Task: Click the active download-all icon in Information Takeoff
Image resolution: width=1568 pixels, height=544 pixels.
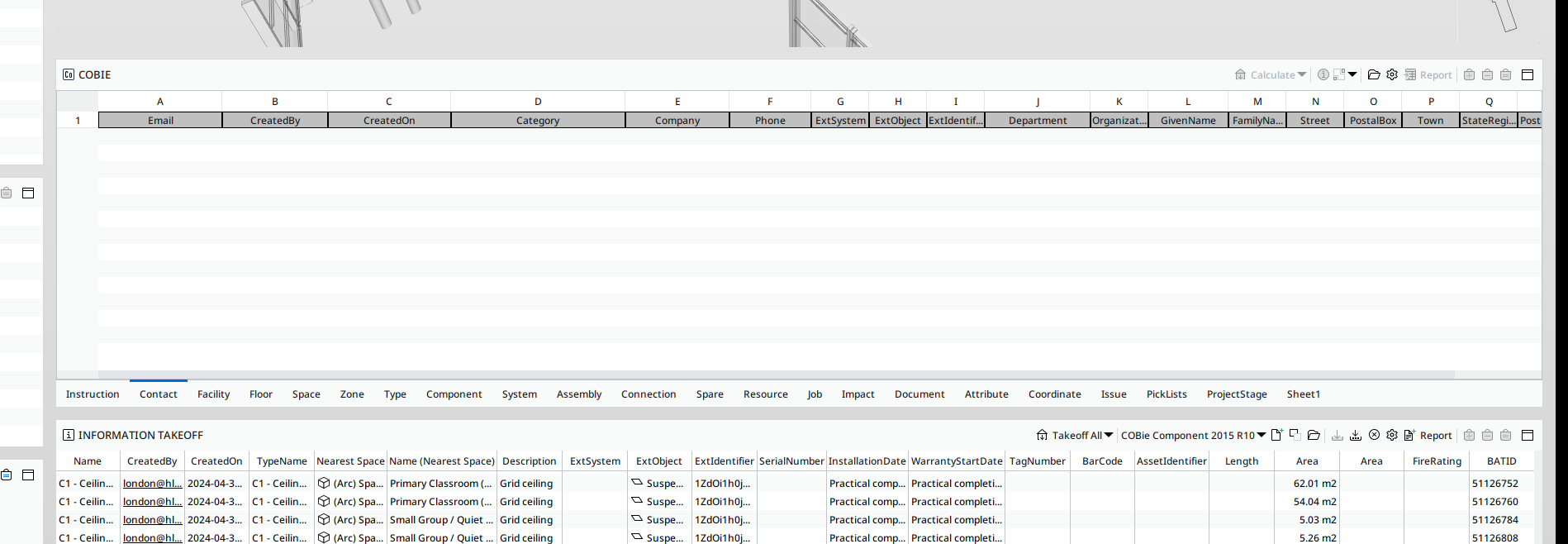Action: tap(1356, 435)
